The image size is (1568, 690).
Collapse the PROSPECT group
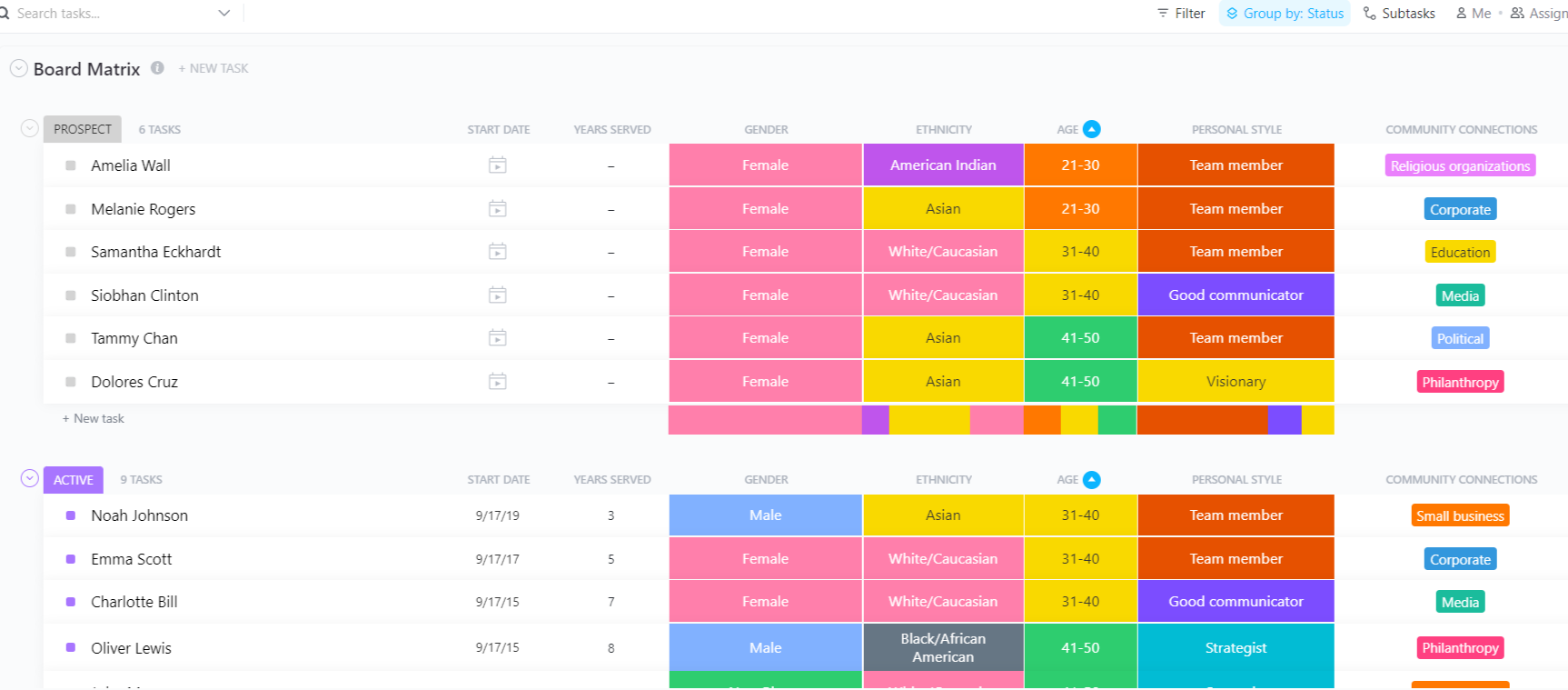click(x=29, y=128)
